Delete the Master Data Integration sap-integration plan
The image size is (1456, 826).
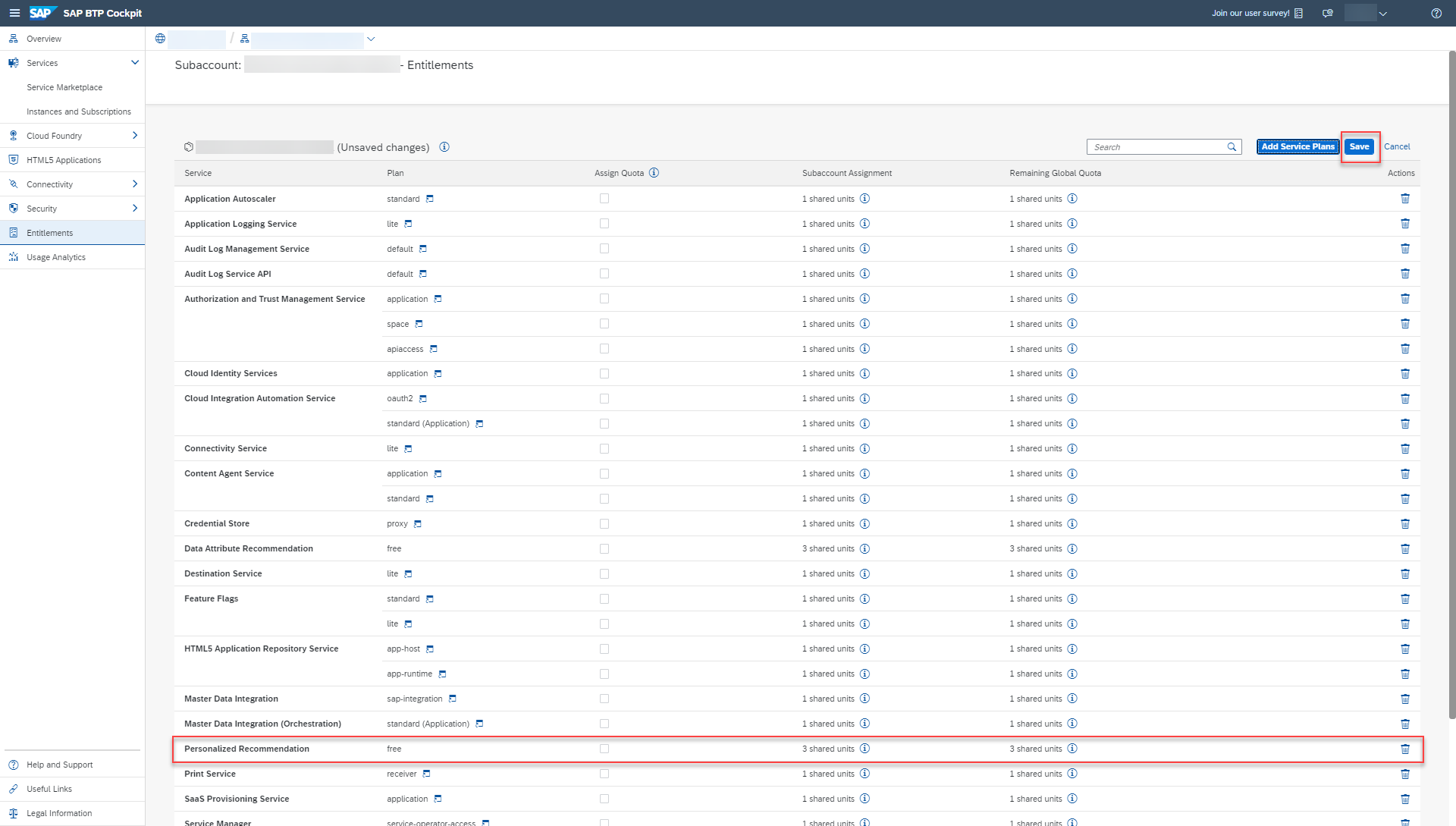1405,699
